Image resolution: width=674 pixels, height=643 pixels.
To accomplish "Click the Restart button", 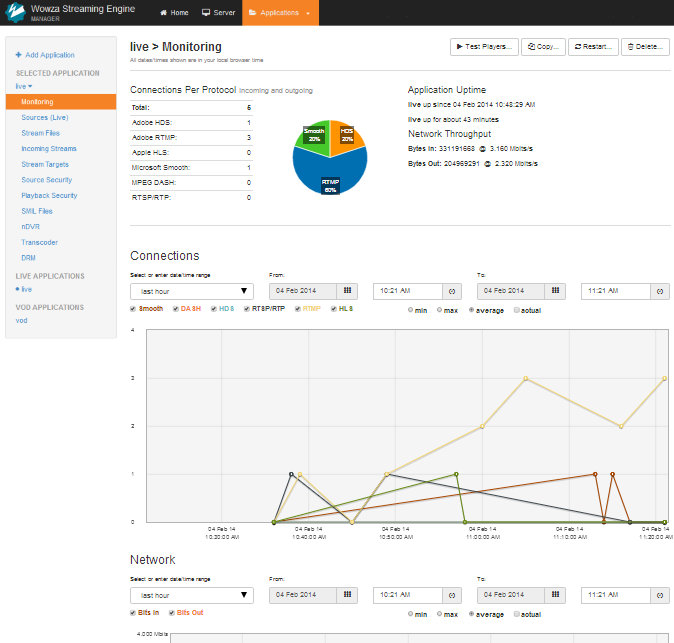I will [593, 47].
